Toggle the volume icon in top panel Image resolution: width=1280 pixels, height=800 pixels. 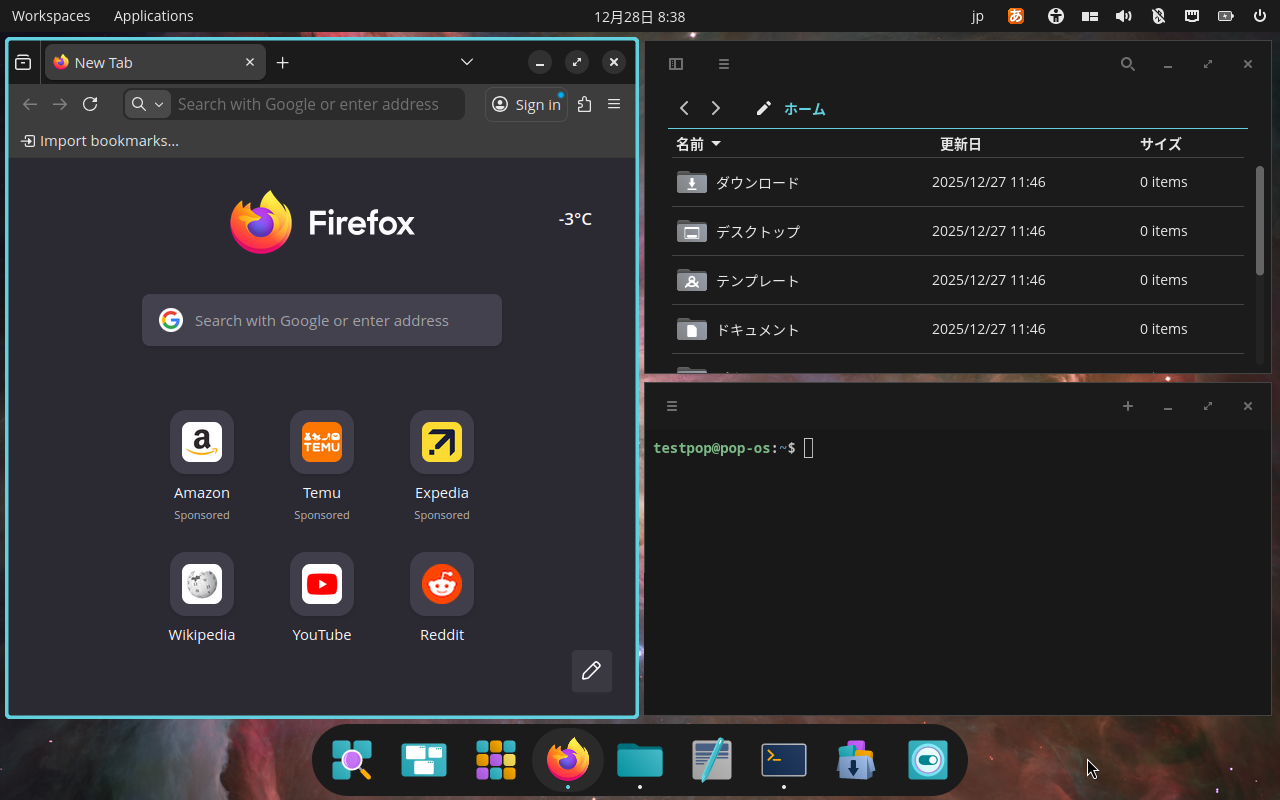pos(1124,16)
